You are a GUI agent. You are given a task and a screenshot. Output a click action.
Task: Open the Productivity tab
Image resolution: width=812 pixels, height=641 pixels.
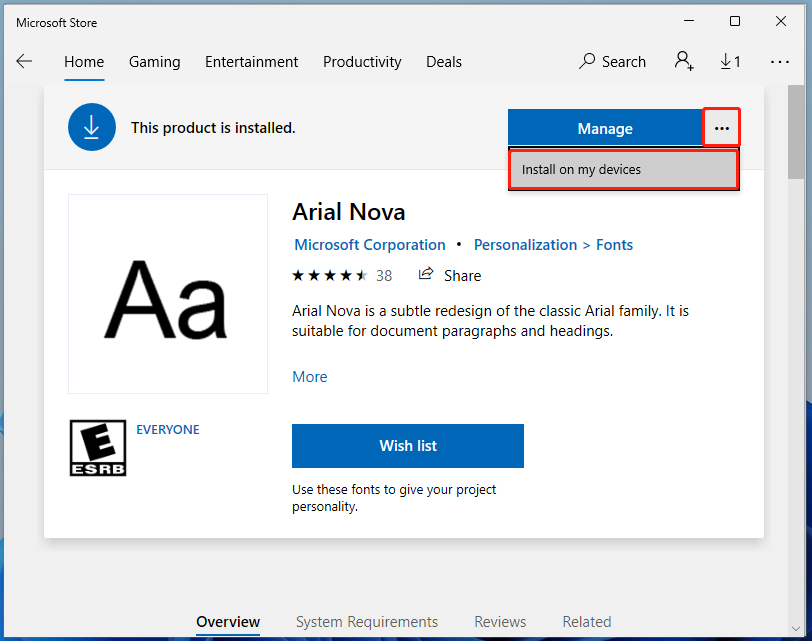(x=362, y=62)
